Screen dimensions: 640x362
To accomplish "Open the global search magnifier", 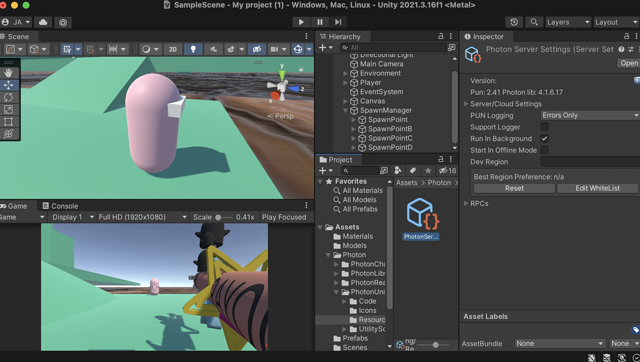I will 534,22.
